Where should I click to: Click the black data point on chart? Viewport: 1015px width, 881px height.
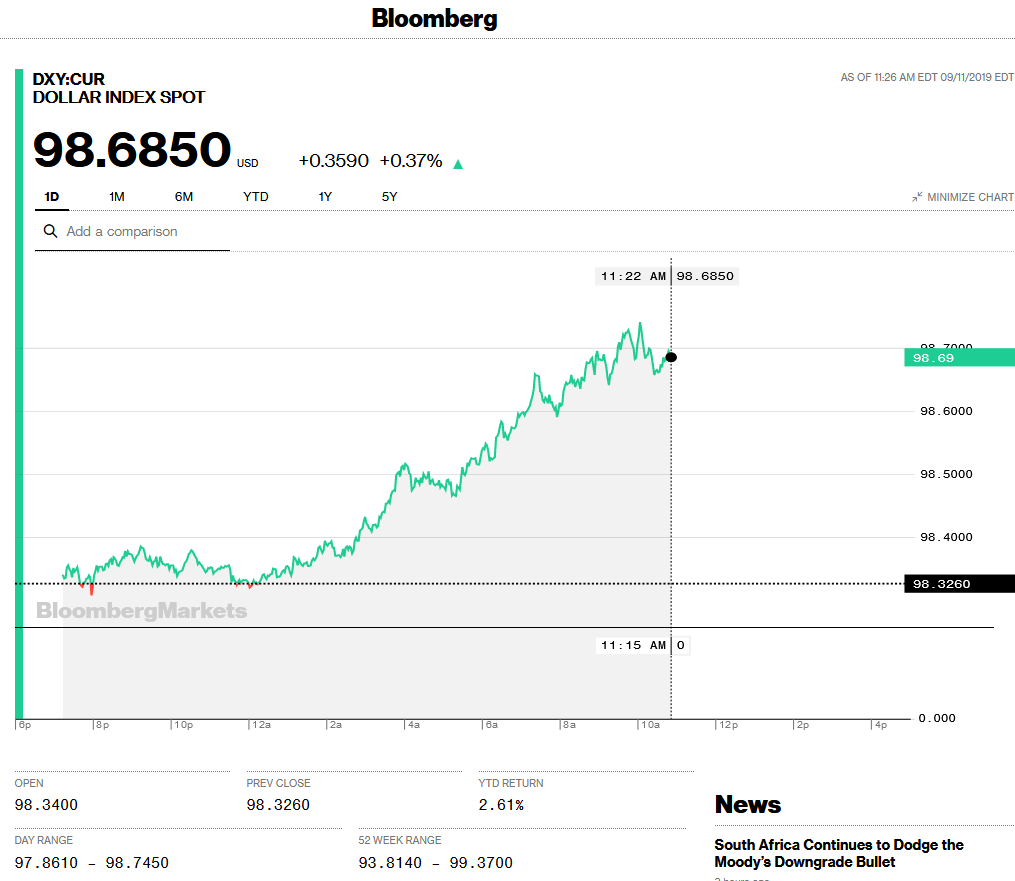(x=671, y=357)
